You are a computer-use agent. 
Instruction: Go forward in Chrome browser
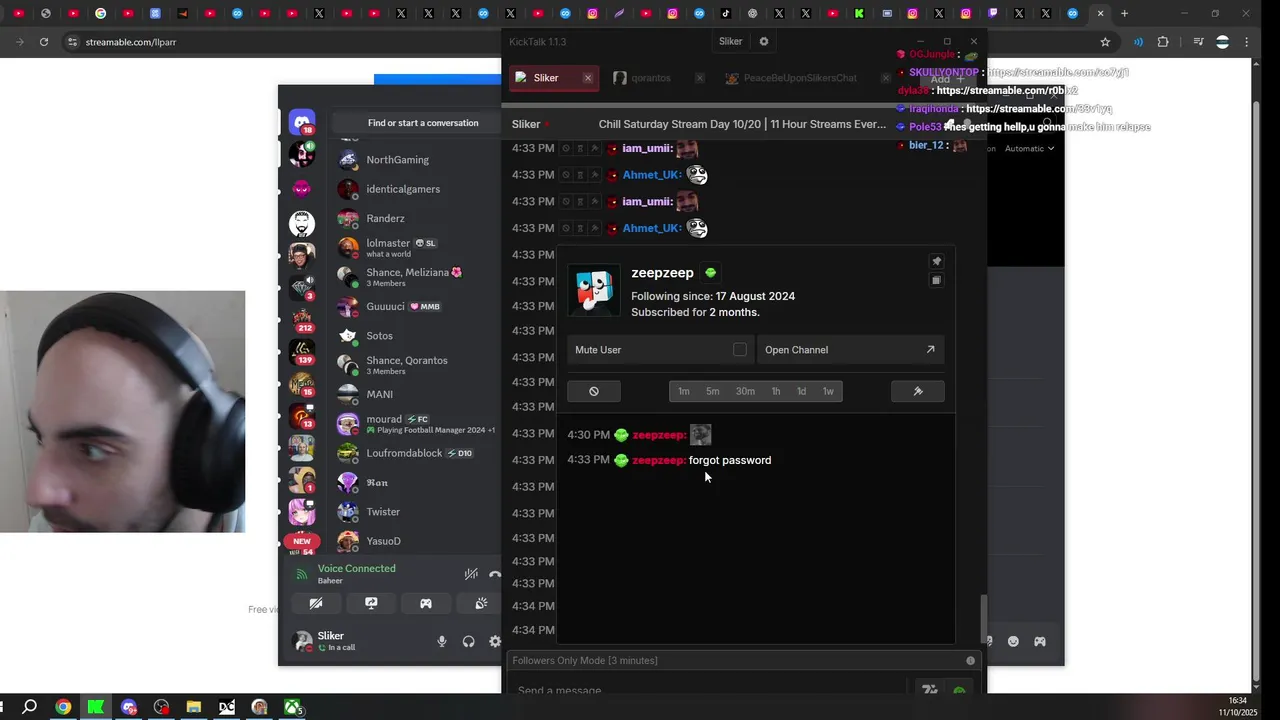(20, 42)
